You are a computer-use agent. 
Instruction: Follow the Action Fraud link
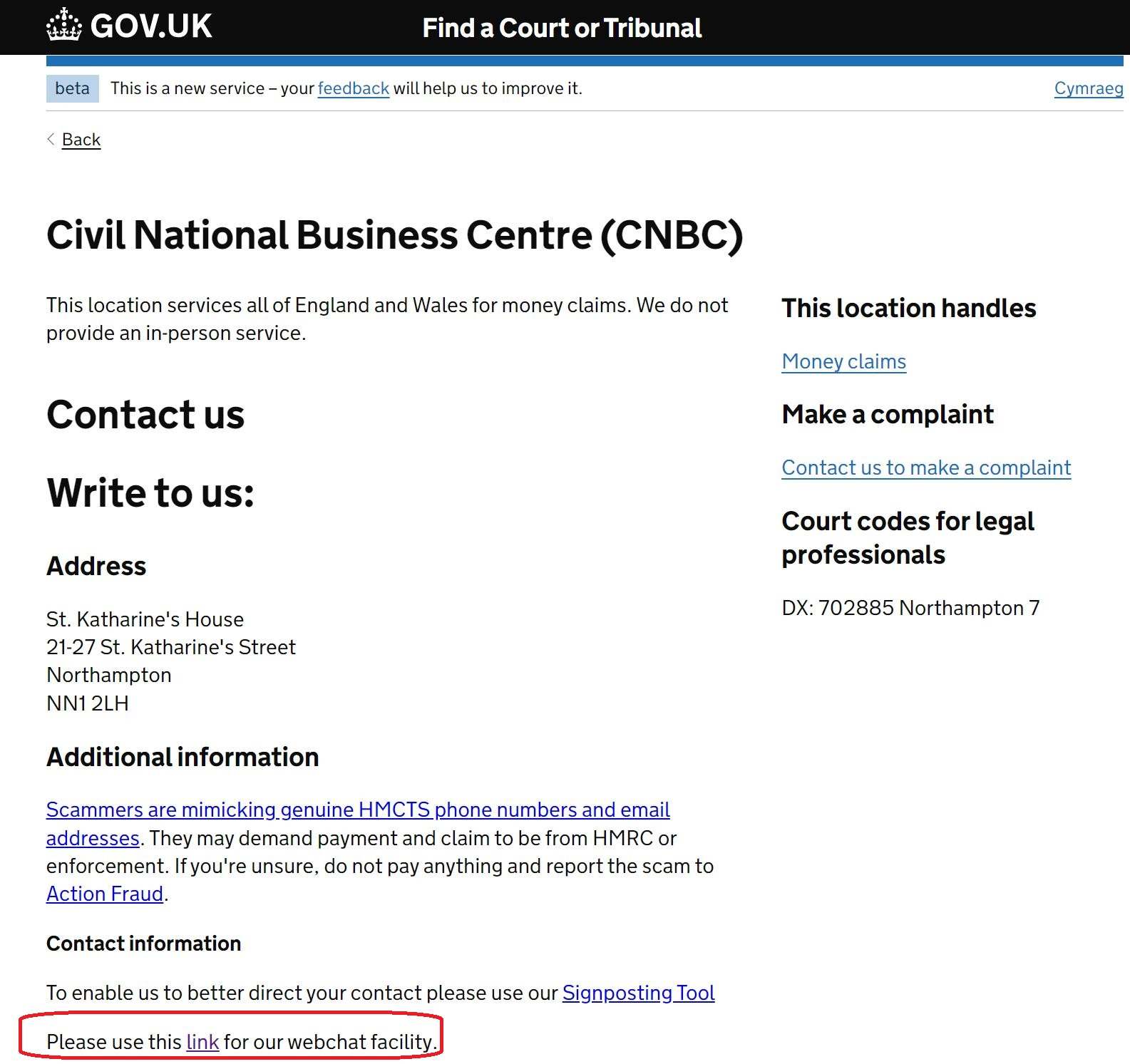tap(105, 894)
